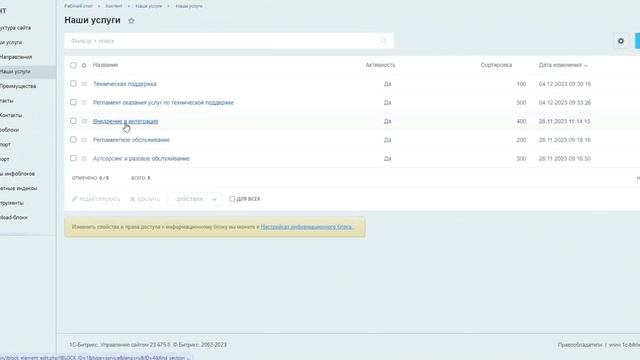Viewport: 640px width, 360px height.
Task: Open the Действия dropdown
Action: [194, 199]
